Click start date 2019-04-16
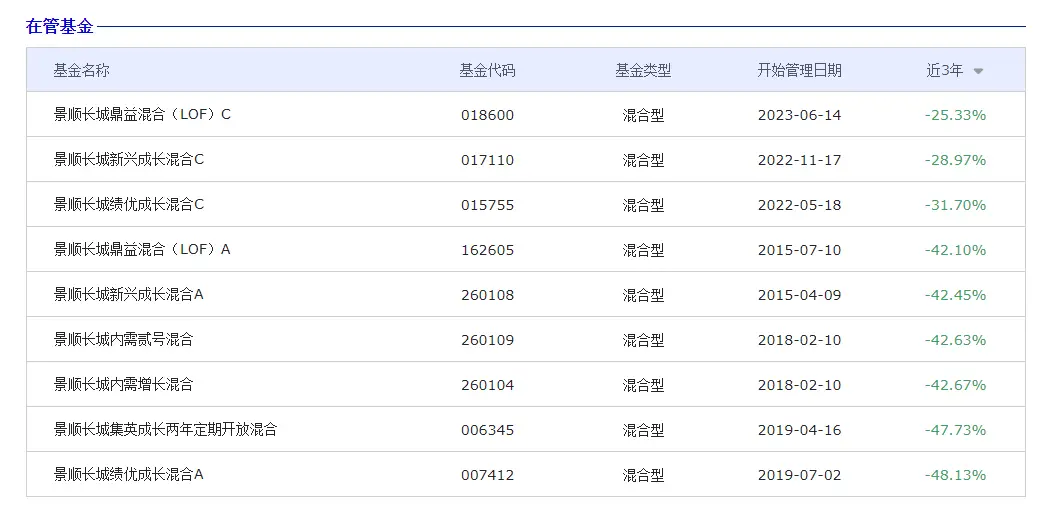The image size is (1050, 512). (x=800, y=430)
